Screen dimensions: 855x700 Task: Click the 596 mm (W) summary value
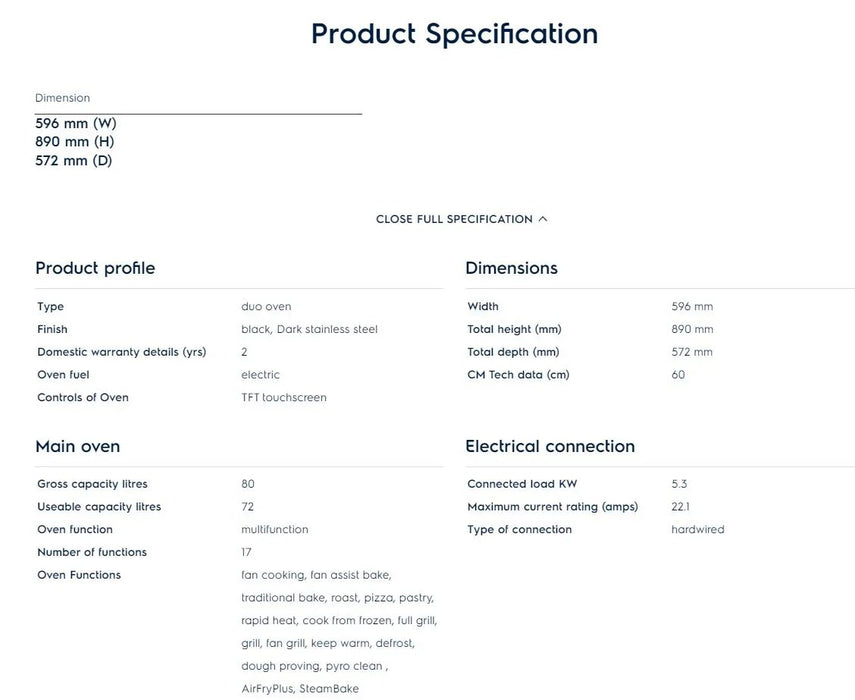(x=76, y=123)
